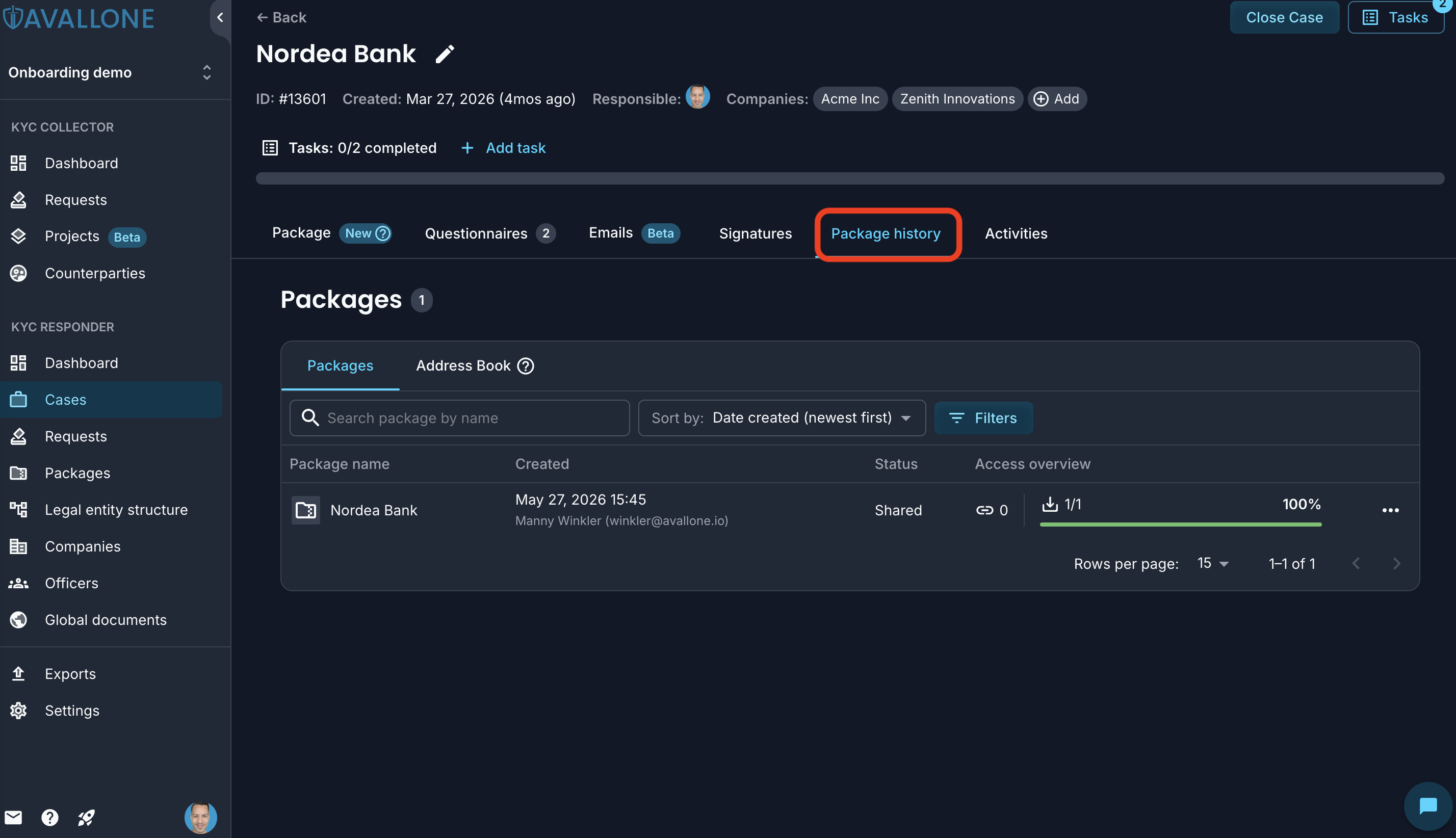Click the Exports upload icon
1456x838 pixels.
(x=18, y=673)
